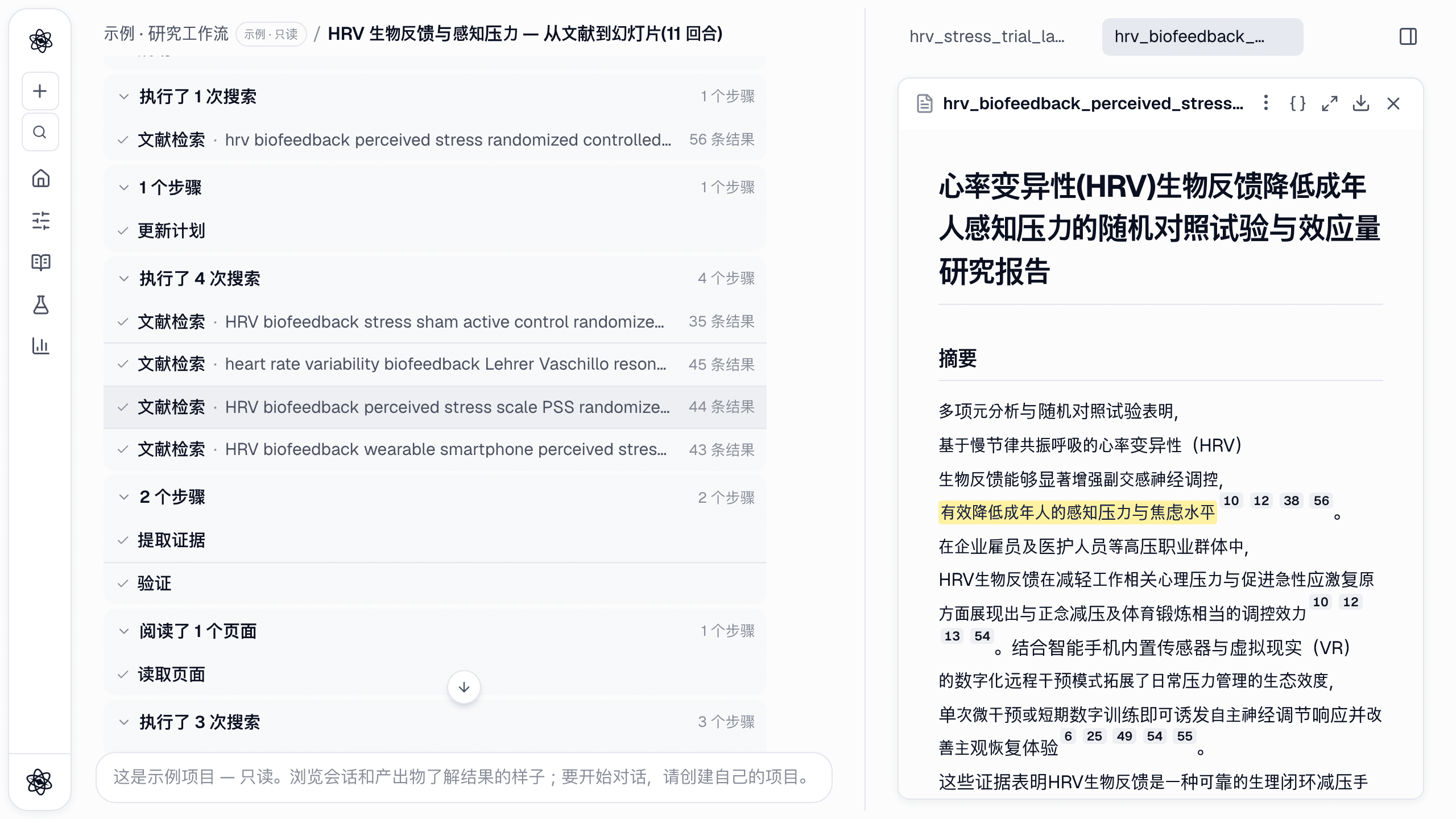
Task: Open the '示例 · 研究工作流' breadcrumb
Action: point(166,34)
